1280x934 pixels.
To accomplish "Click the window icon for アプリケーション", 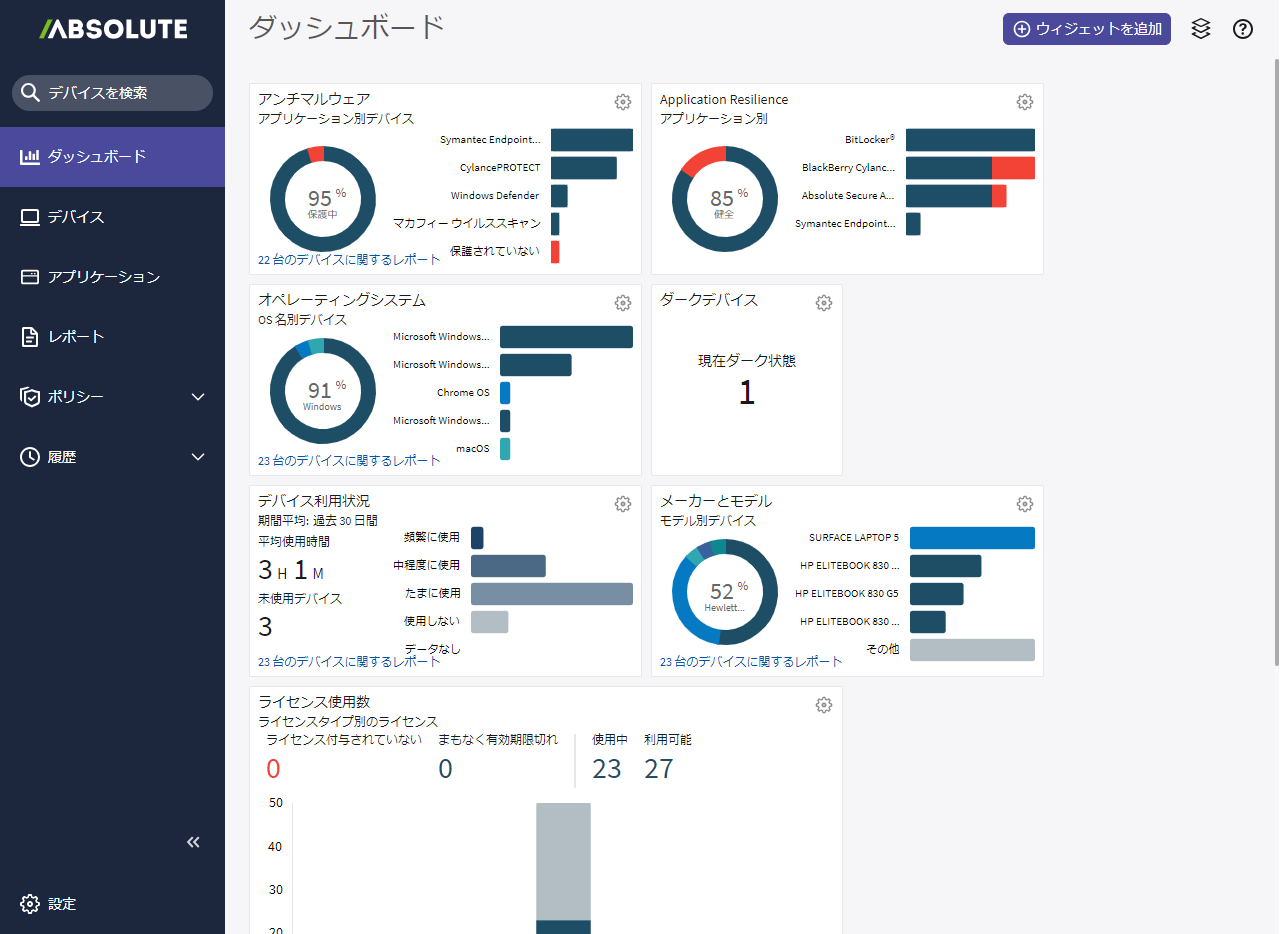I will tap(30, 277).
